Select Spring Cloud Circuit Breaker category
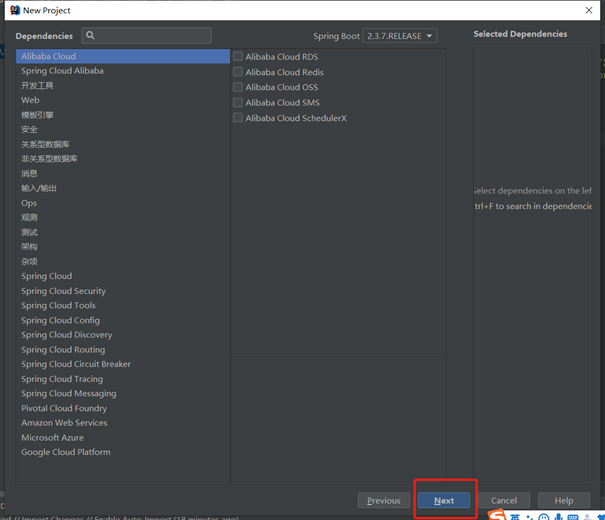The image size is (605, 520). (x=123, y=364)
